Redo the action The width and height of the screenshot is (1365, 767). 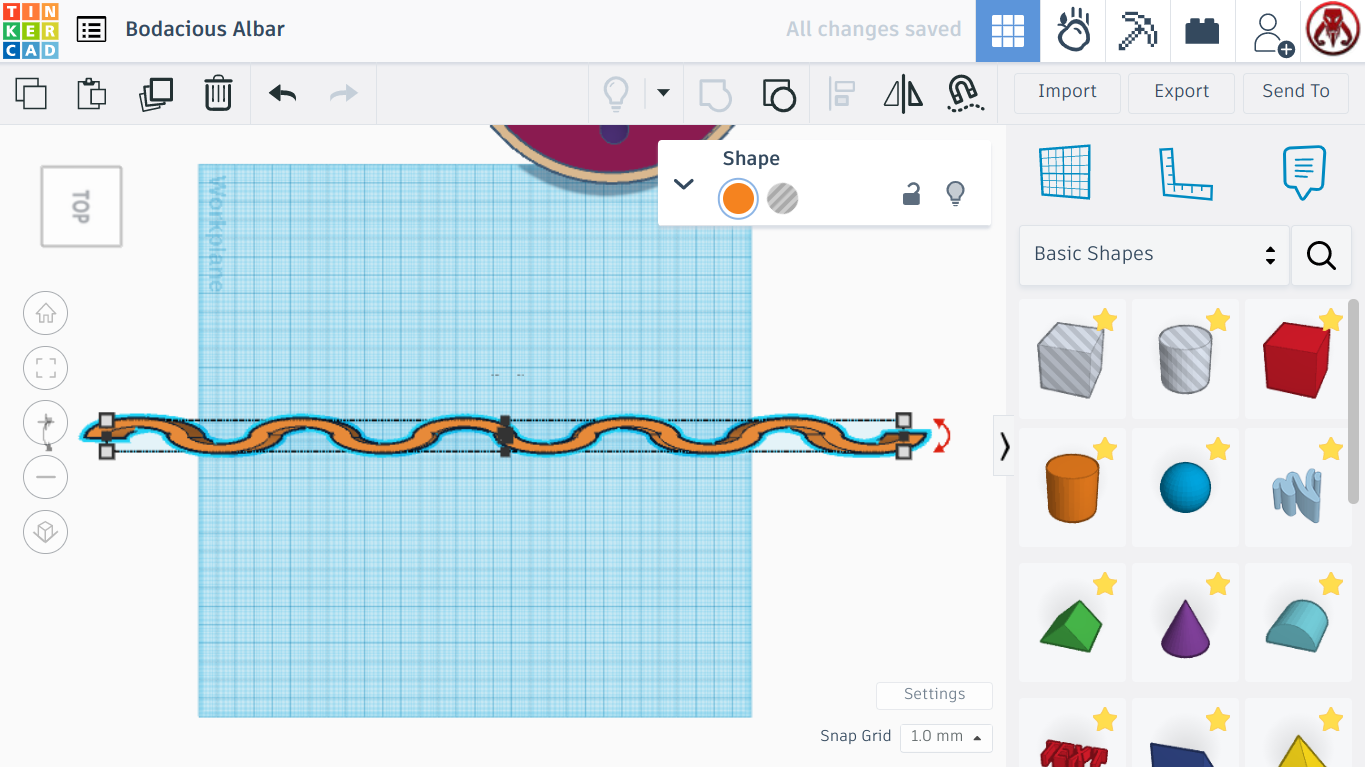pyautogui.click(x=344, y=94)
